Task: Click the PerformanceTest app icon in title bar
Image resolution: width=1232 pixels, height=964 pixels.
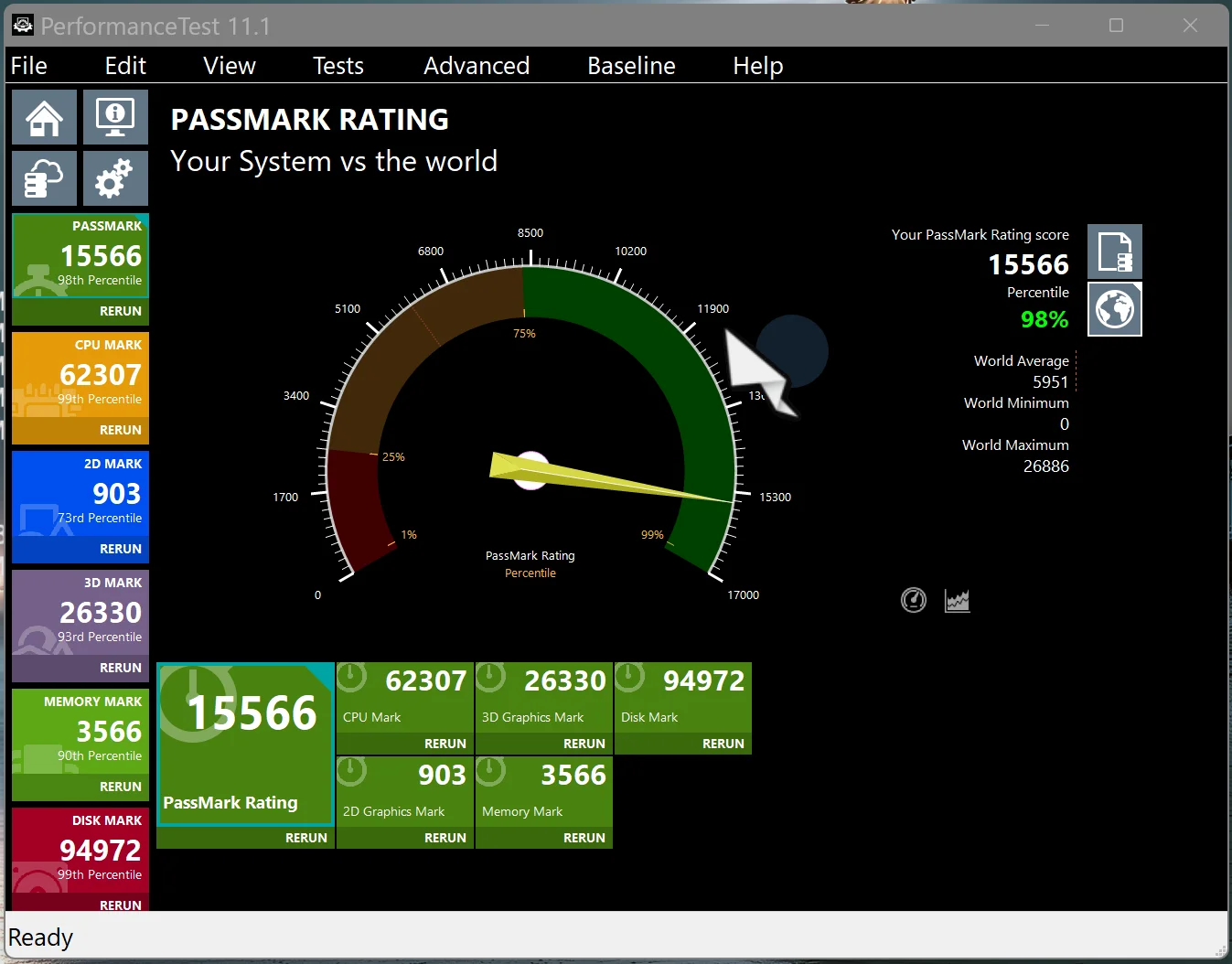Action: click(22, 25)
